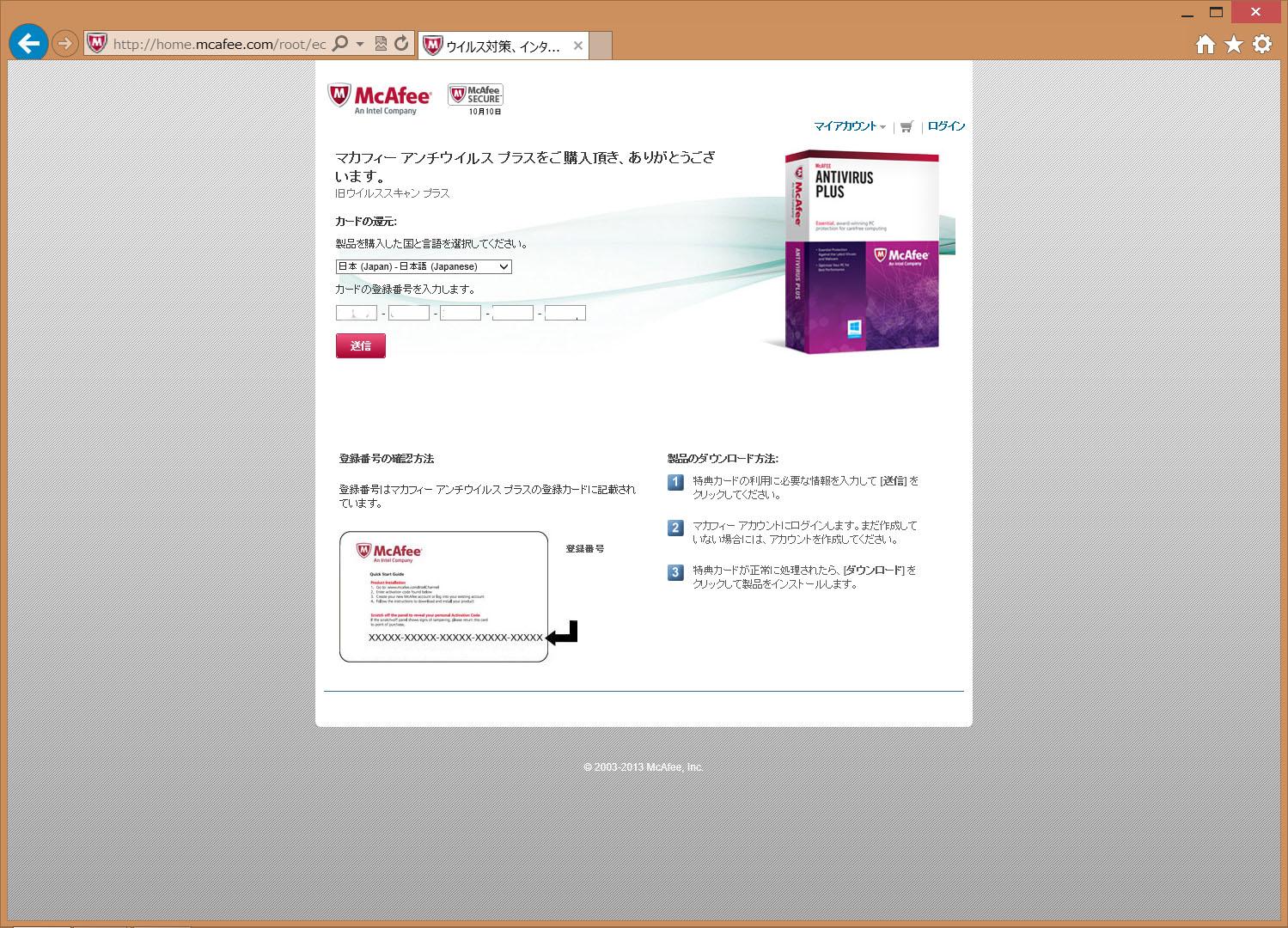Submit with the red 送信 button

click(361, 345)
